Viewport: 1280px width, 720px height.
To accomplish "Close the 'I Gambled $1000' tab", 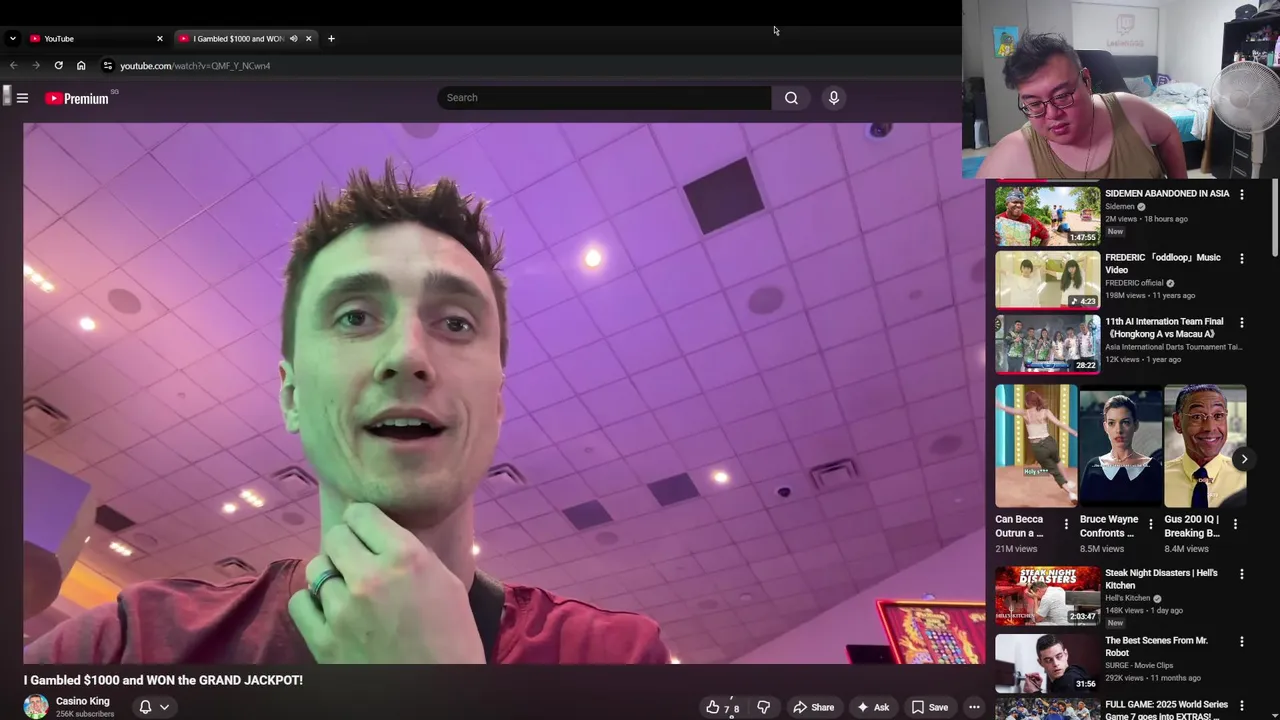I will point(308,39).
